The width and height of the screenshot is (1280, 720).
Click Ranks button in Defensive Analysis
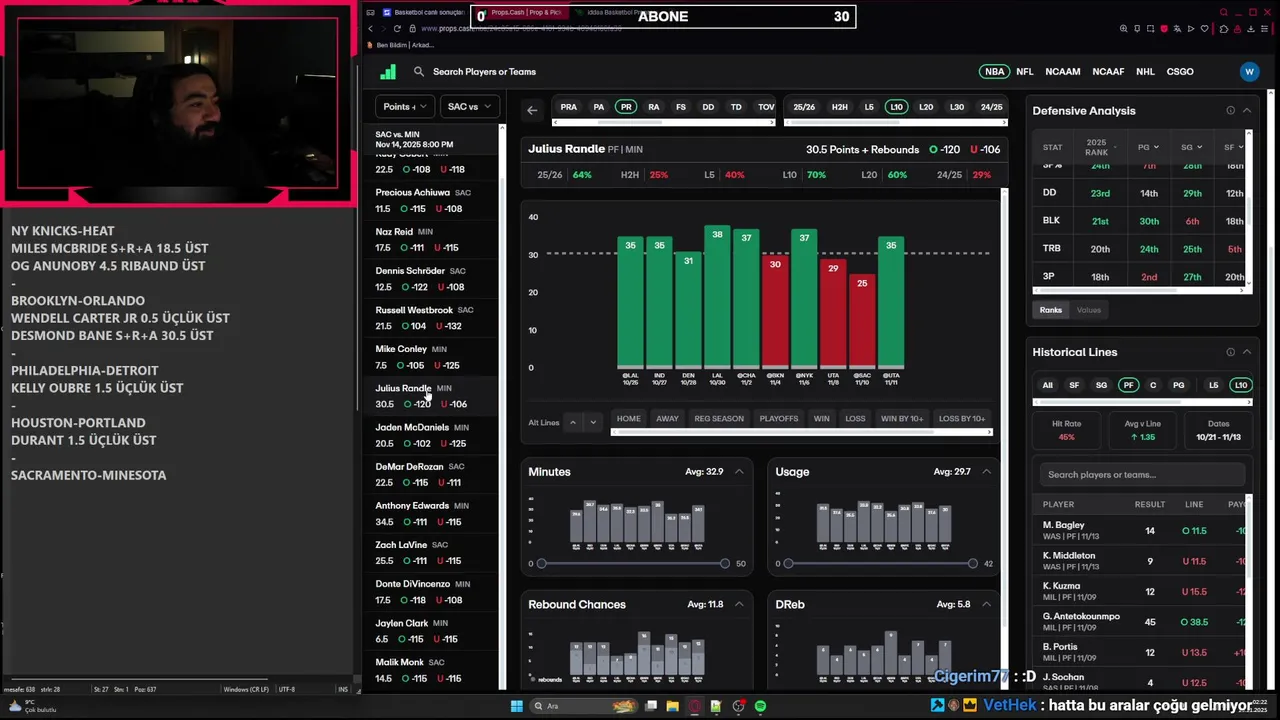(1050, 310)
